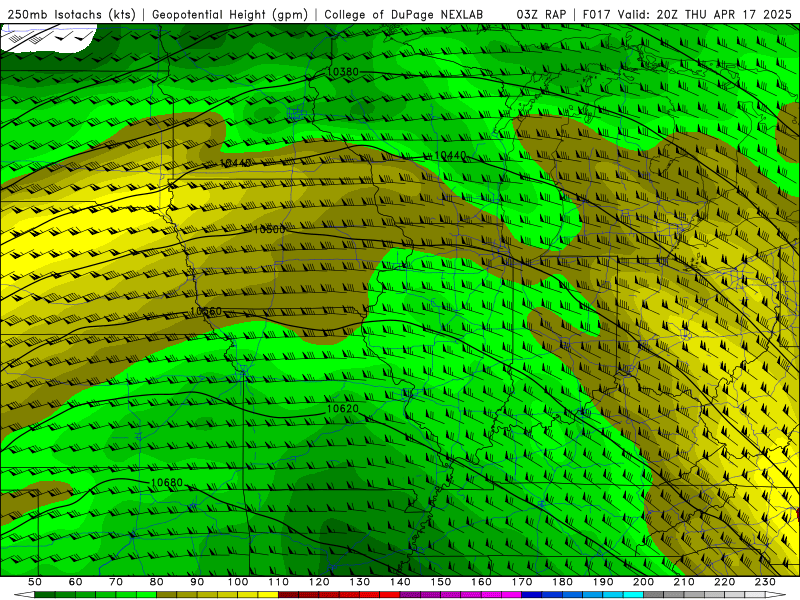Pick the brightest yellow swatch just before 110

[268, 595]
